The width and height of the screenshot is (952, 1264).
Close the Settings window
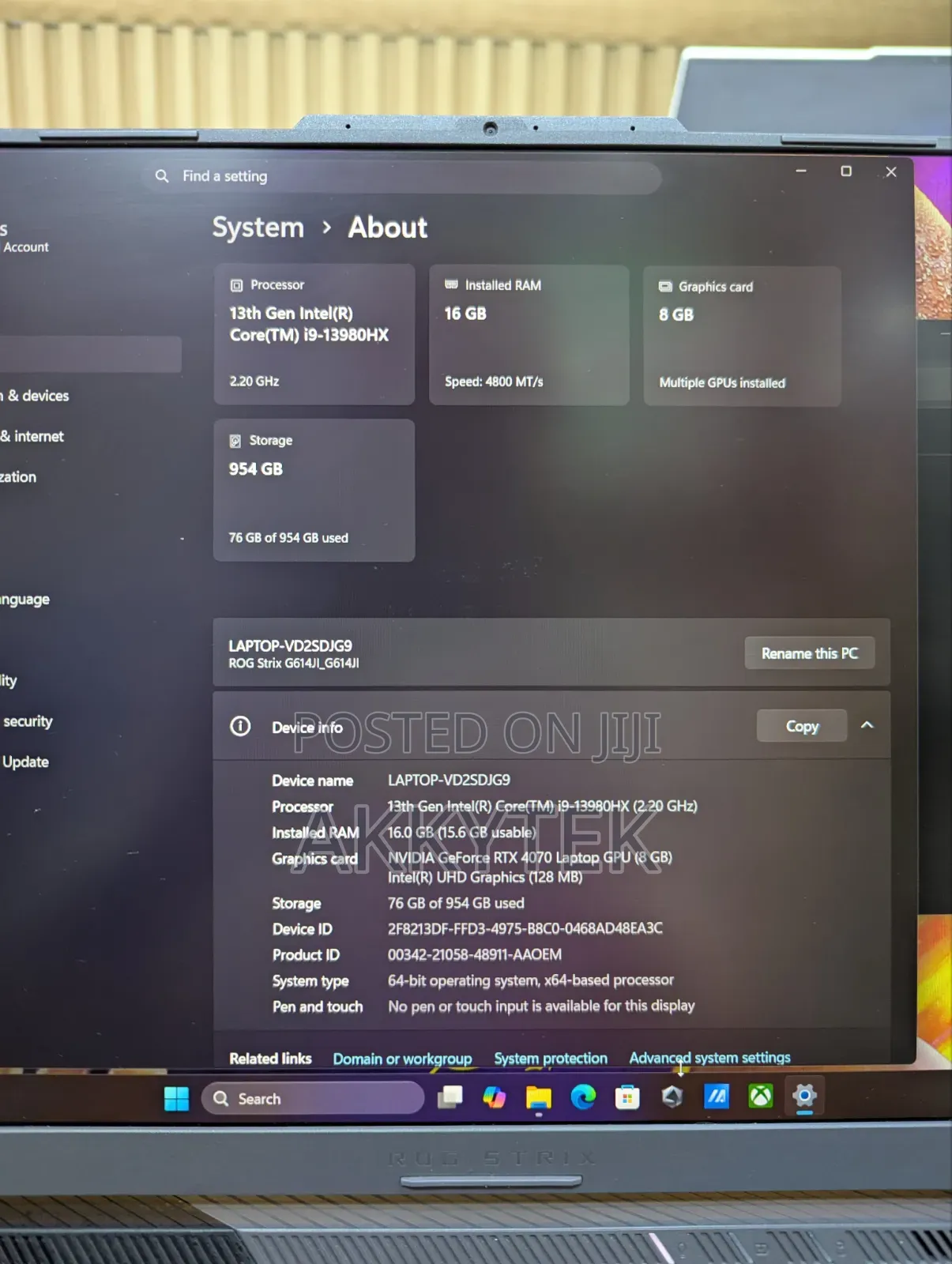pyautogui.click(x=891, y=171)
